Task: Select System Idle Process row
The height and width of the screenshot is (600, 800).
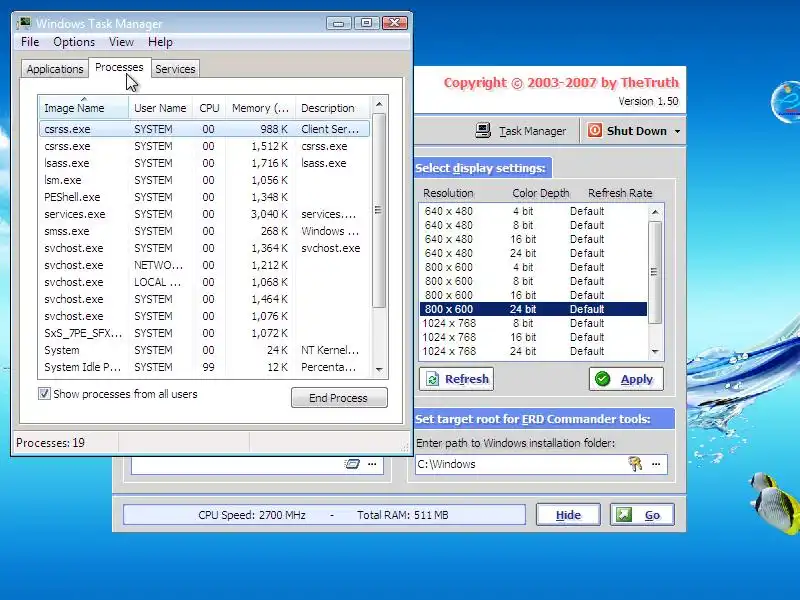Action: pos(204,367)
